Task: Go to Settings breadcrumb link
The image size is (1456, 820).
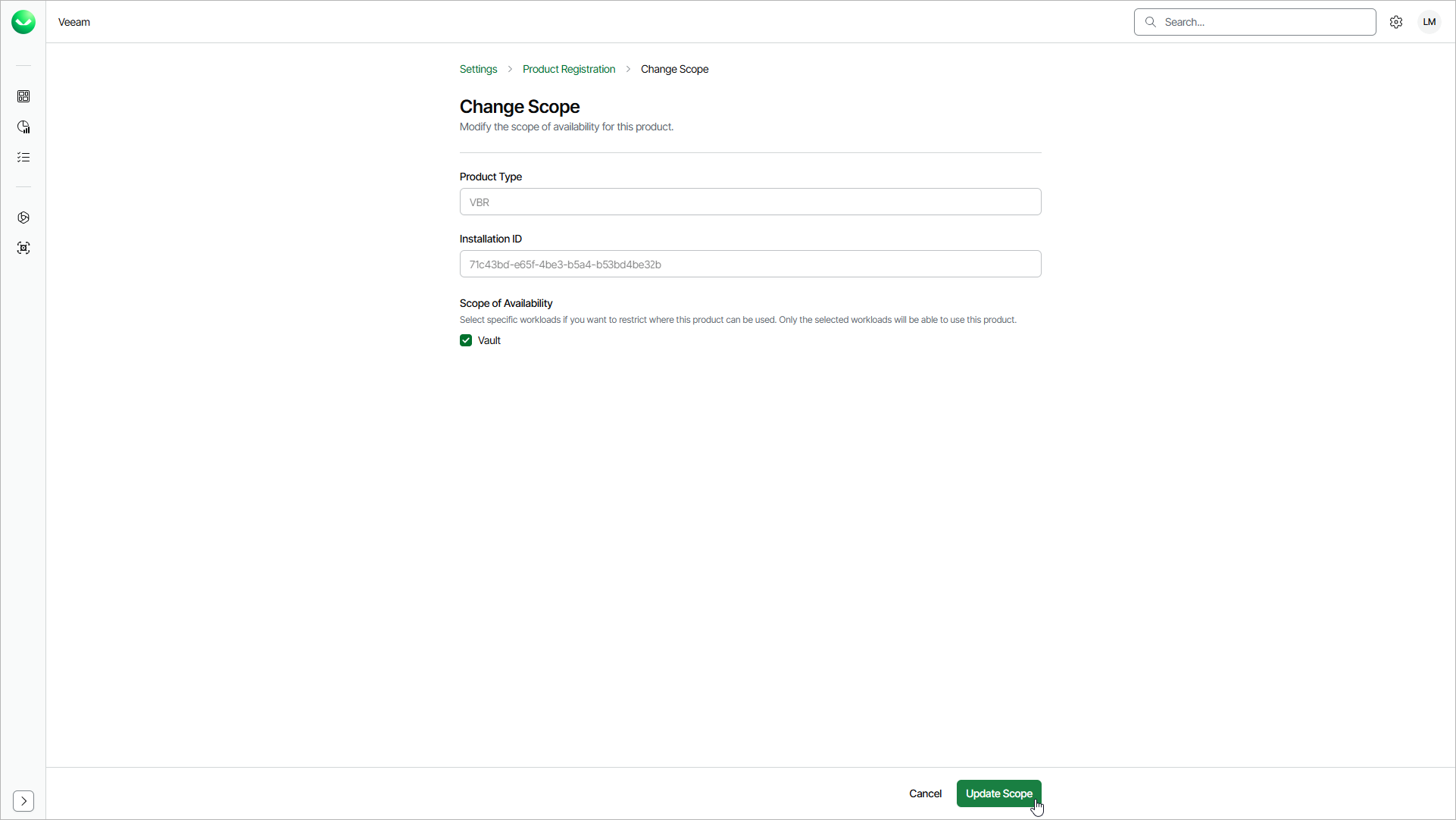Action: pos(478,69)
